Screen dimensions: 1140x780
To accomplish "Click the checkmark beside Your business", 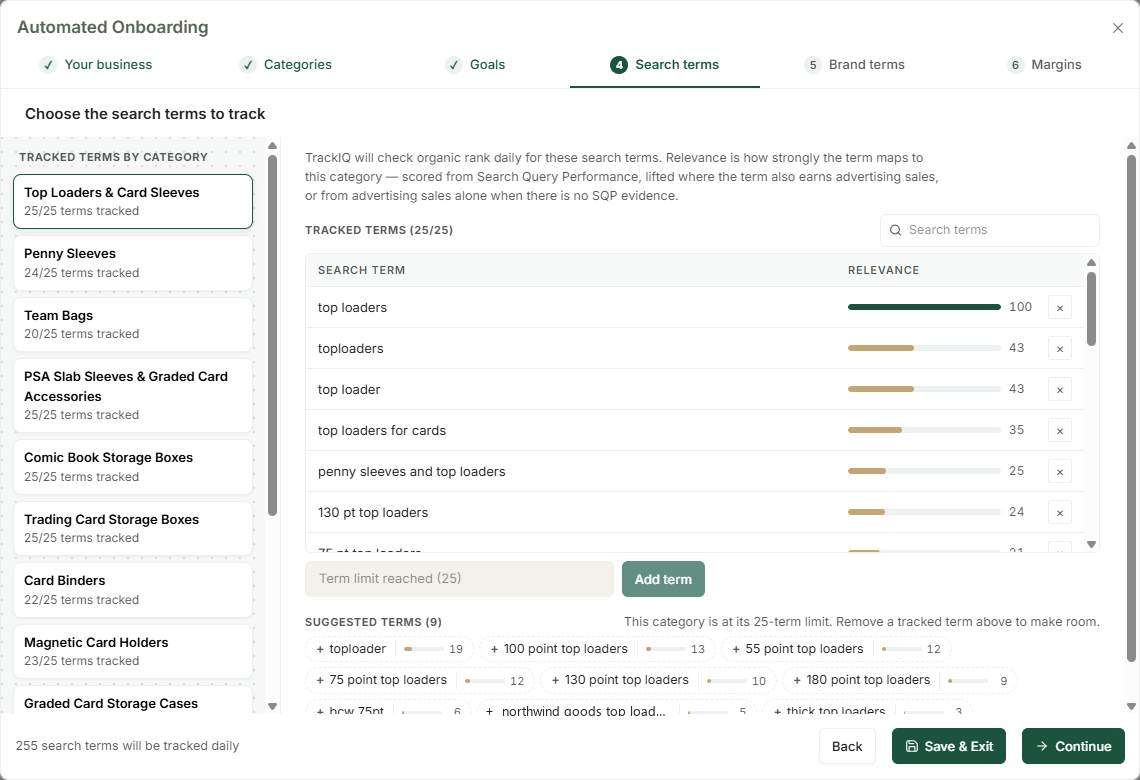I will click(48, 65).
